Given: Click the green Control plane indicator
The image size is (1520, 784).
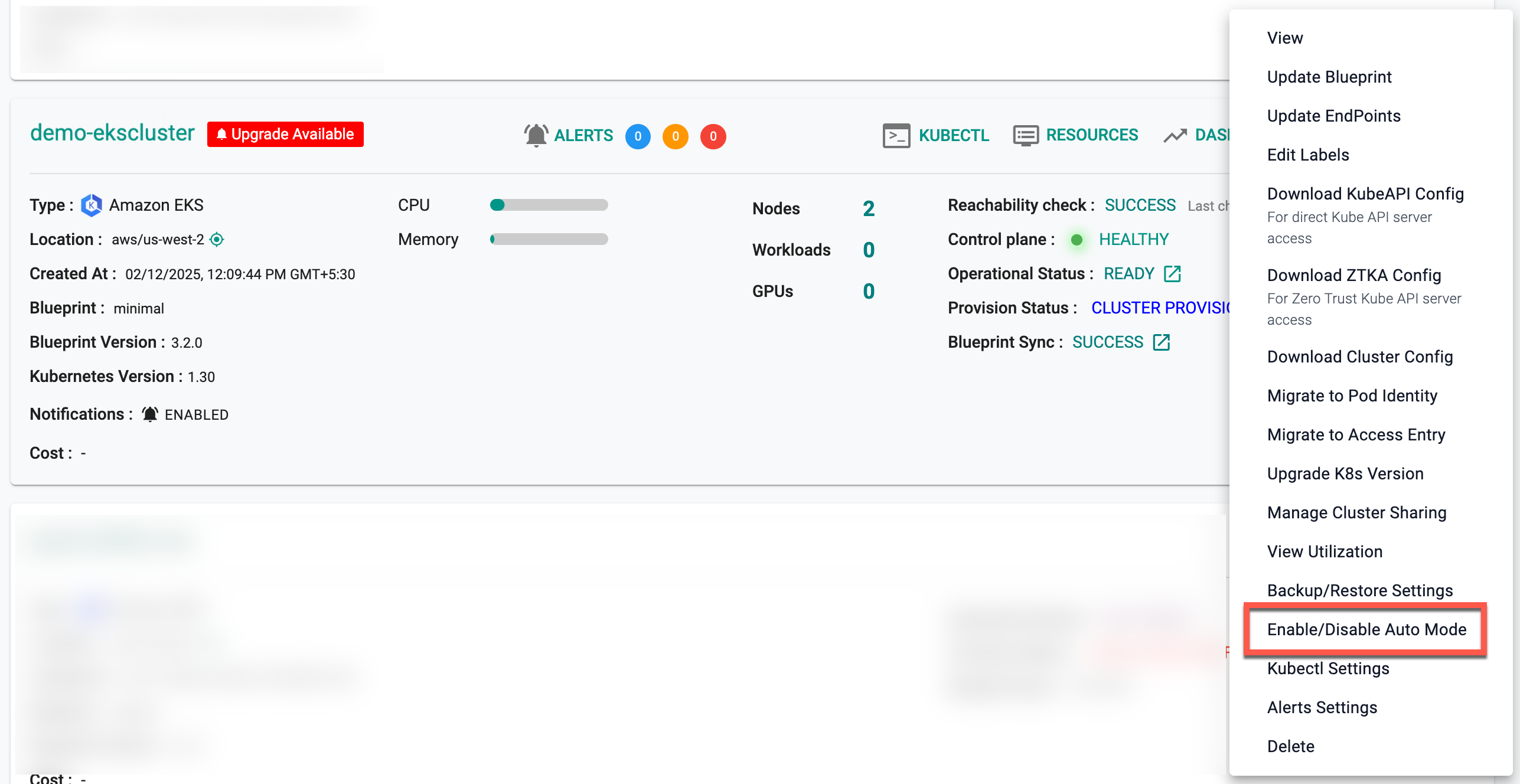Looking at the screenshot, I should pyautogui.click(x=1077, y=240).
